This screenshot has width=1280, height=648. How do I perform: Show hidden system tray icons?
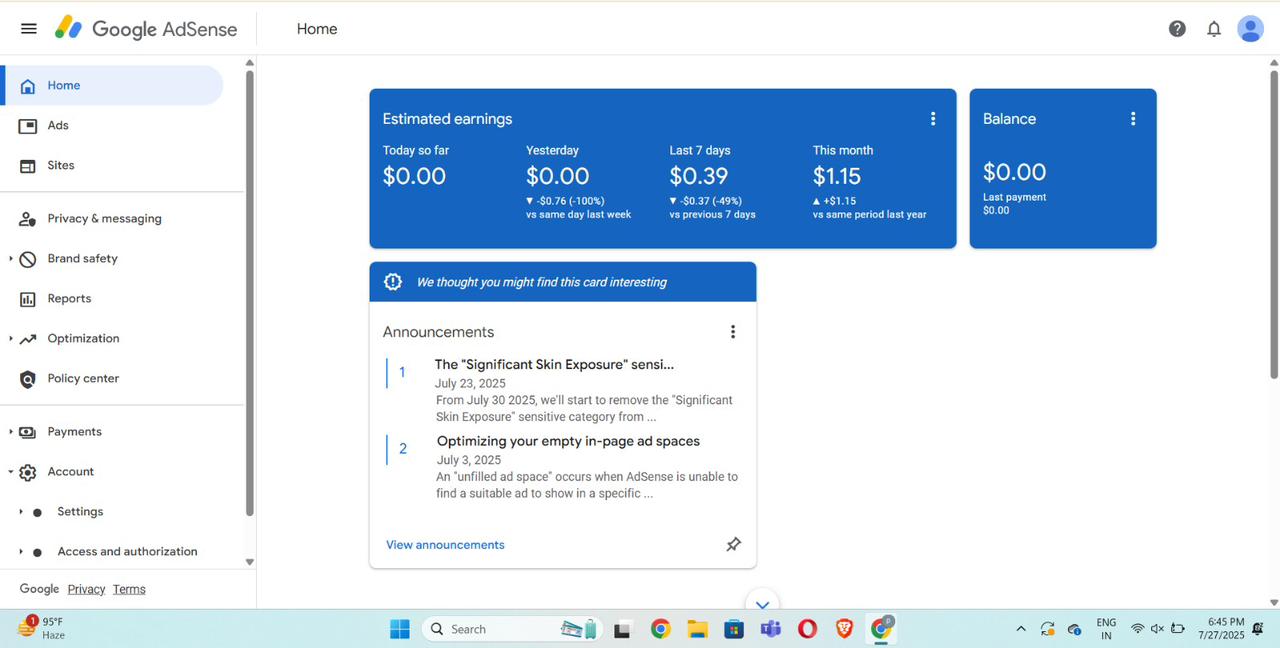pos(1020,629)
